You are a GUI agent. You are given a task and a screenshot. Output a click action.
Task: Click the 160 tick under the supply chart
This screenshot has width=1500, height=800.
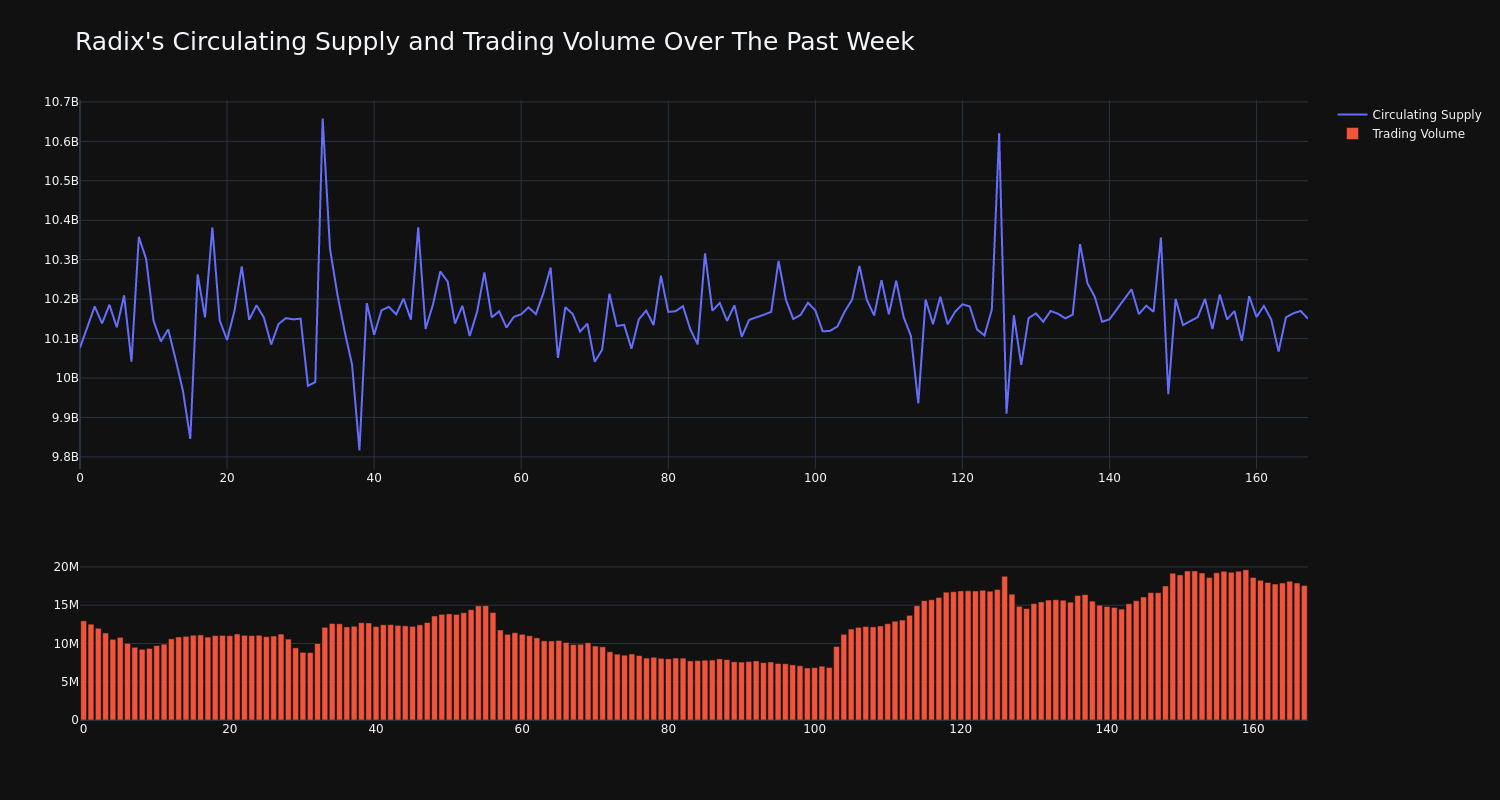coord(1256,478)
